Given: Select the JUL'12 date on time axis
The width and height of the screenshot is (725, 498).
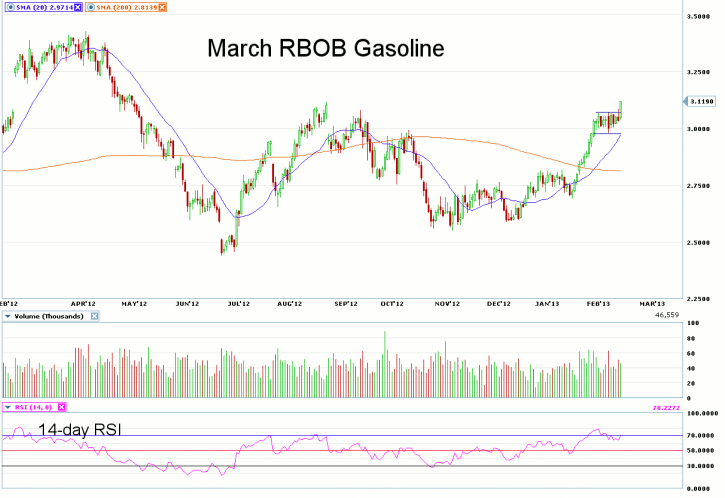Looking at the screenshot, I should pos(238,302).
